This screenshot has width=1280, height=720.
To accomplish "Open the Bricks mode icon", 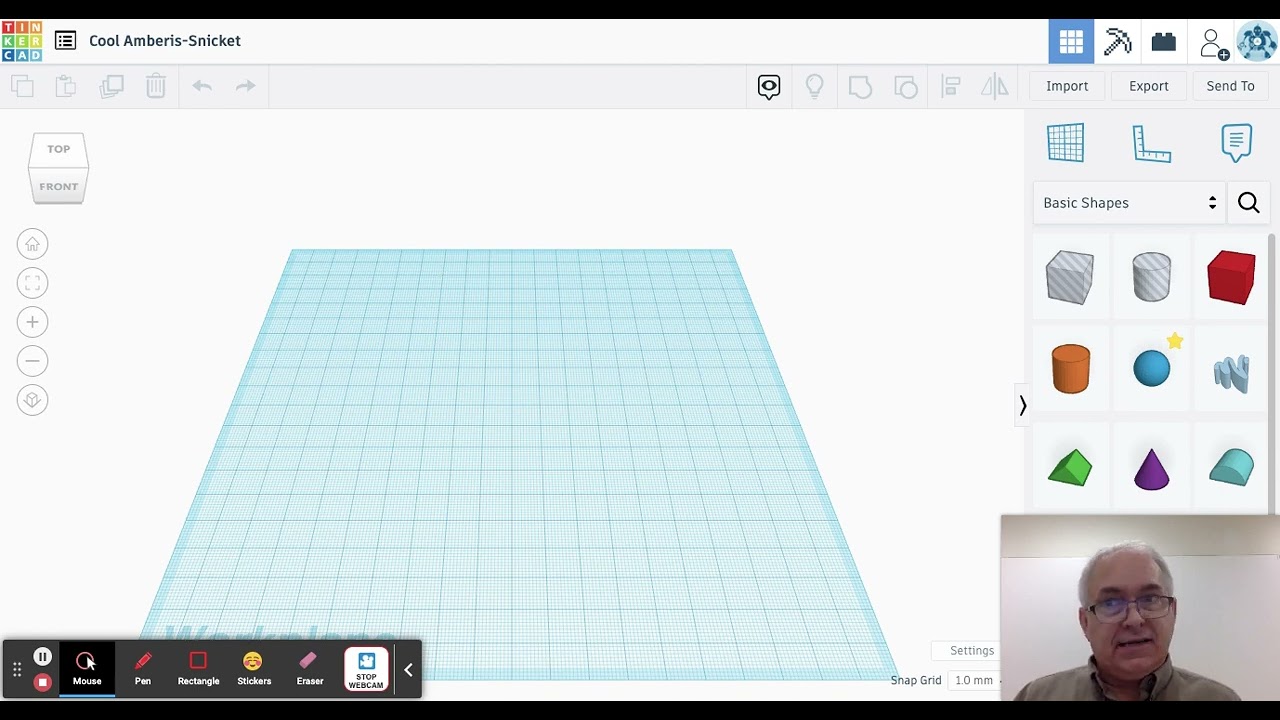I will (x=1163, y=41).
